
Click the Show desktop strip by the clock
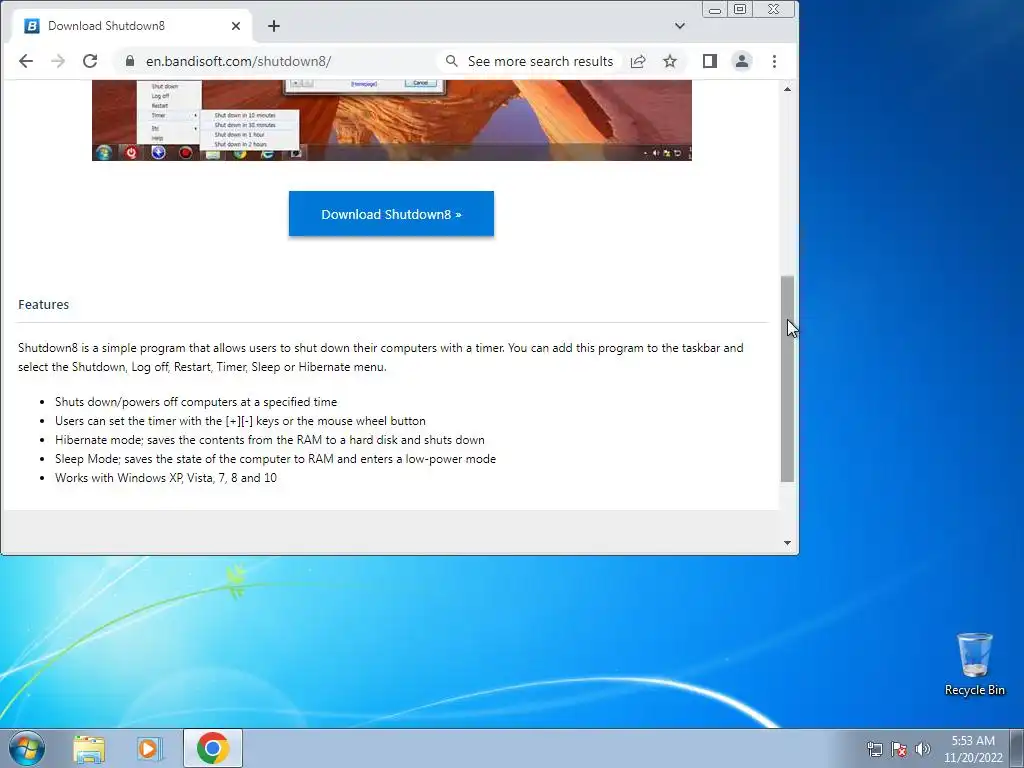pos(1017,748)
